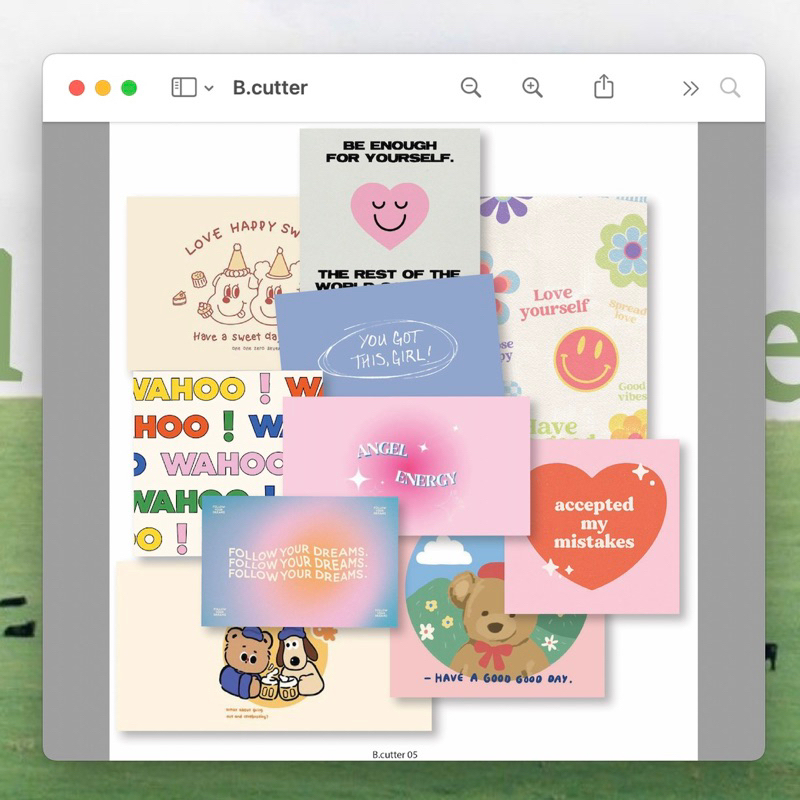Image resolution: width=800 pixels, height=800 pixels.
Task: Expand the sidebar view options chevron
Action: click(209, 88)
